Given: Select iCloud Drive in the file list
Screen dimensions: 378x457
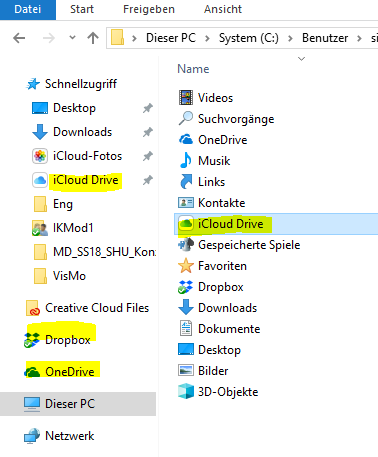Looking at the screenshot, I should tap(230, 224).
